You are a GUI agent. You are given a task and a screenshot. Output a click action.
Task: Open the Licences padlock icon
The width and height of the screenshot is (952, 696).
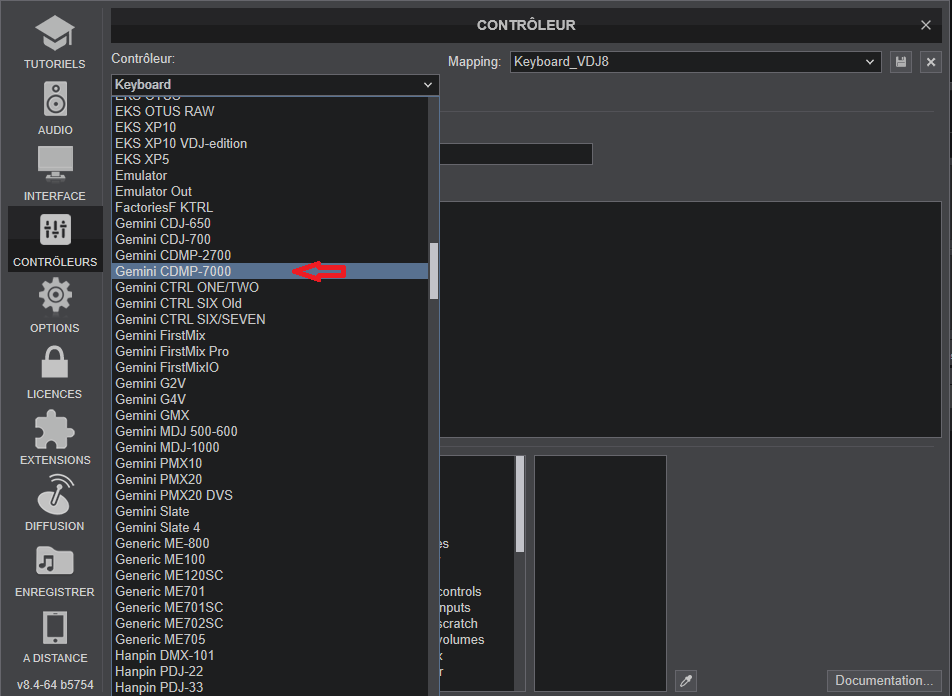coord(55,362)
